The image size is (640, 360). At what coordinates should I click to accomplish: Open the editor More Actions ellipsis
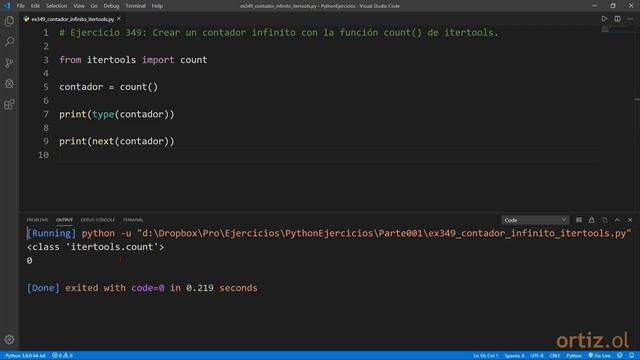click(630, 19)
